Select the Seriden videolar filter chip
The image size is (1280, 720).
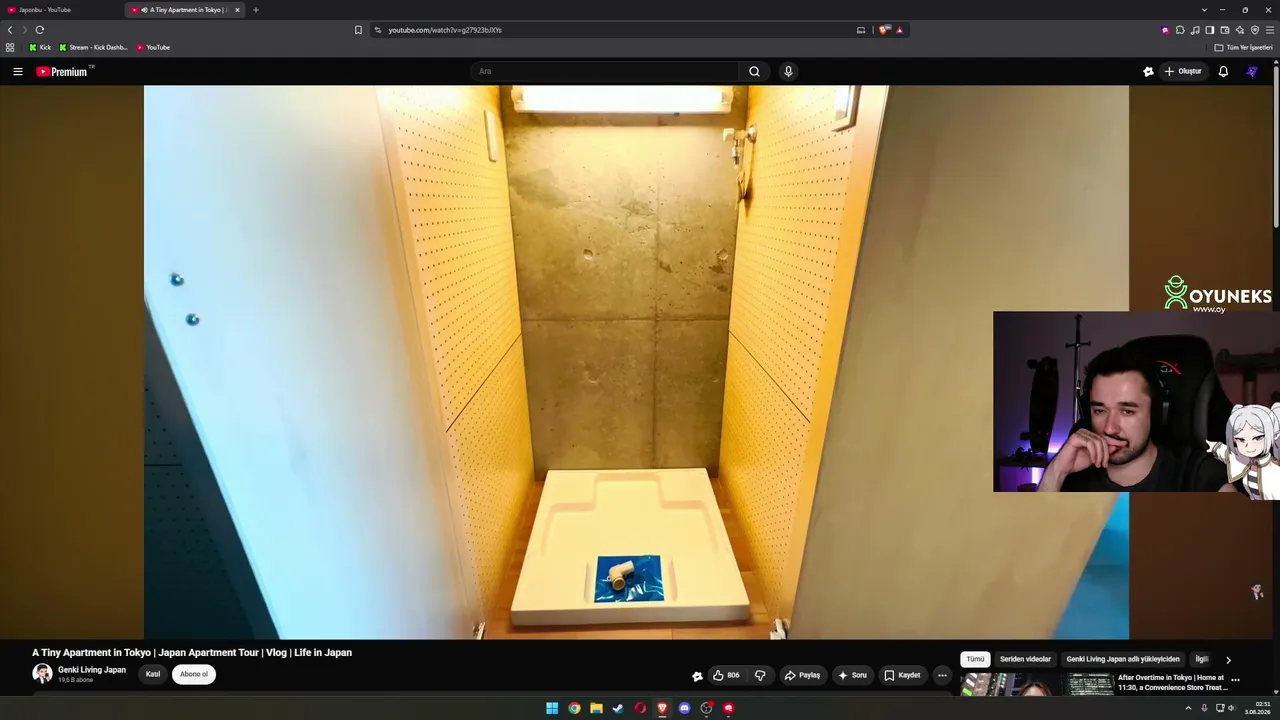click(x=1025, y=659)
